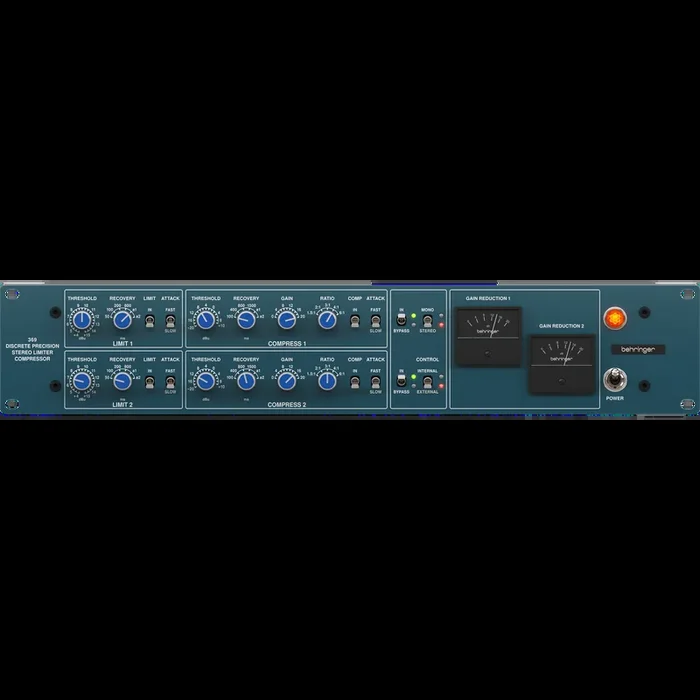This screenshot has height=700, width=700.
Task: Toggle the Limit 1 LIMIT IN switch
Action: [x=150, y=321]
